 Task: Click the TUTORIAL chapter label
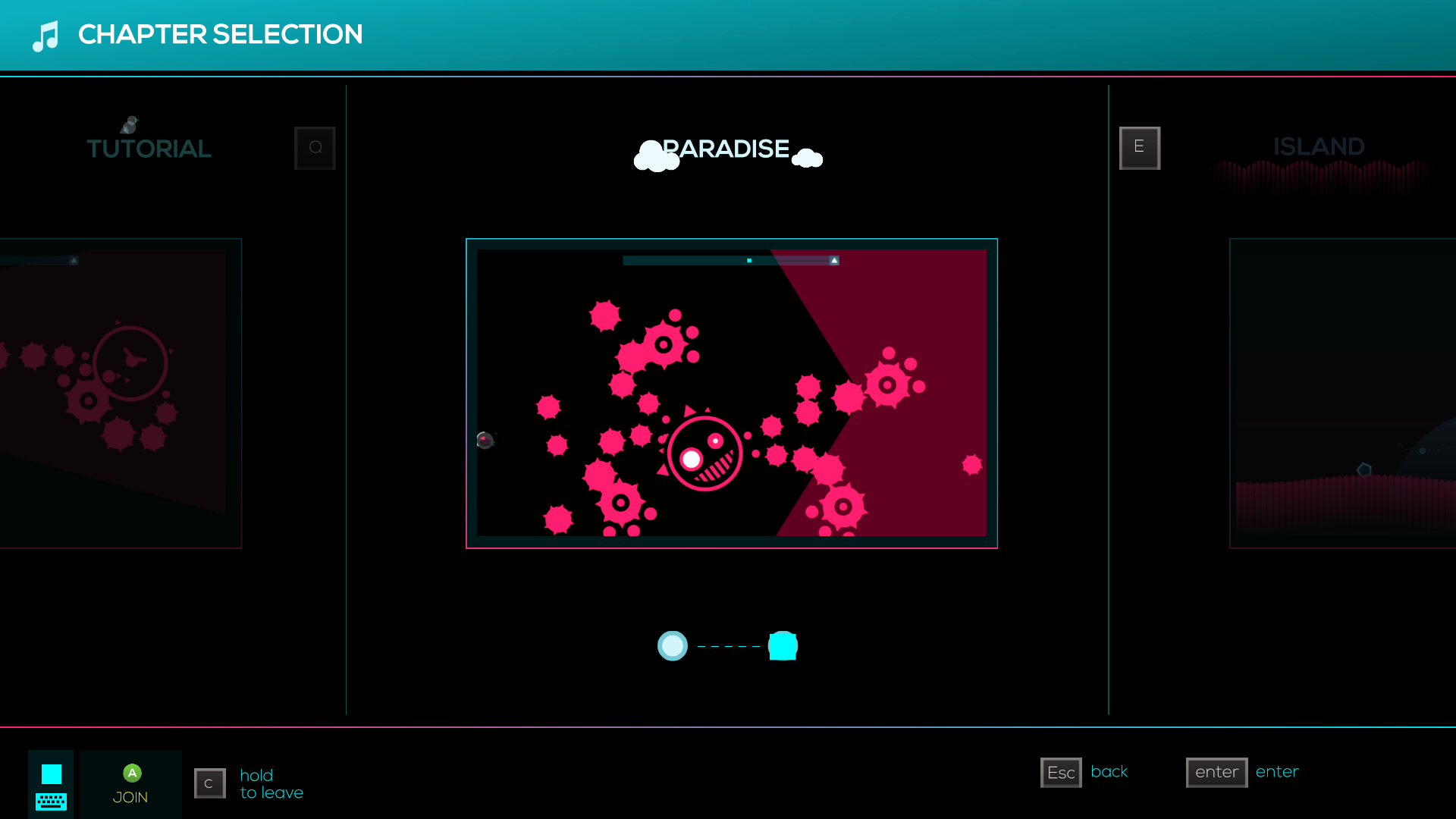(149, 148)
